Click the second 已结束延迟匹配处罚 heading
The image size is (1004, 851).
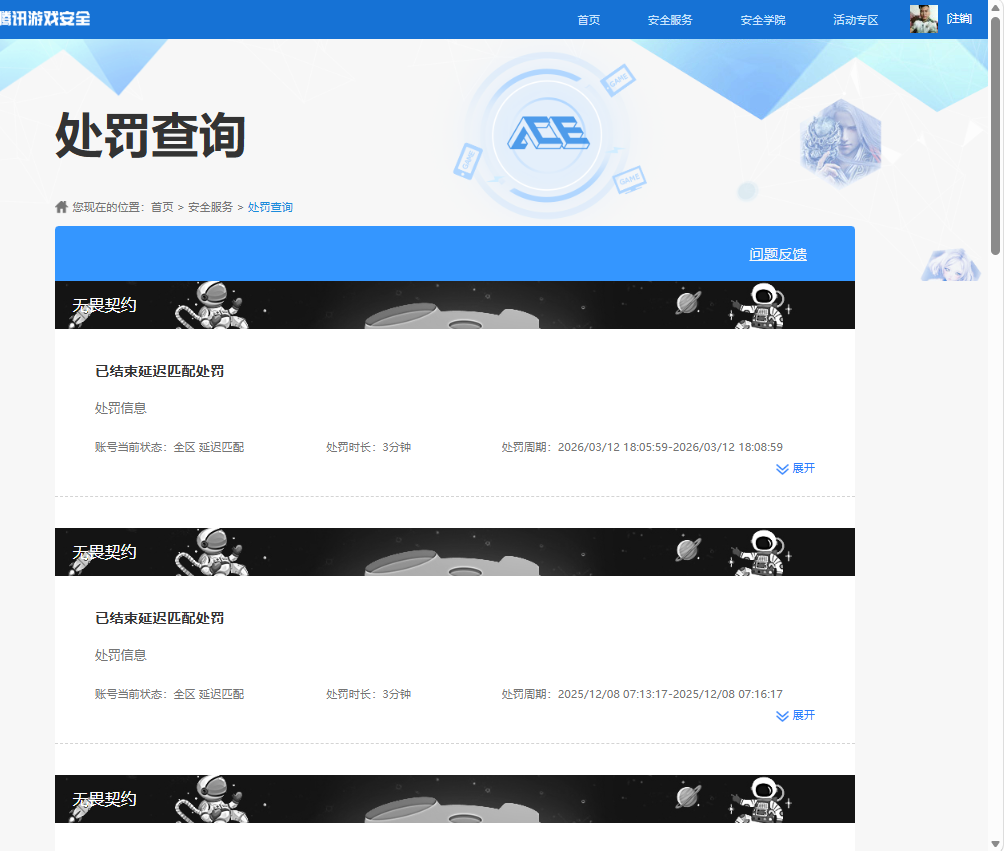point(159,619)
